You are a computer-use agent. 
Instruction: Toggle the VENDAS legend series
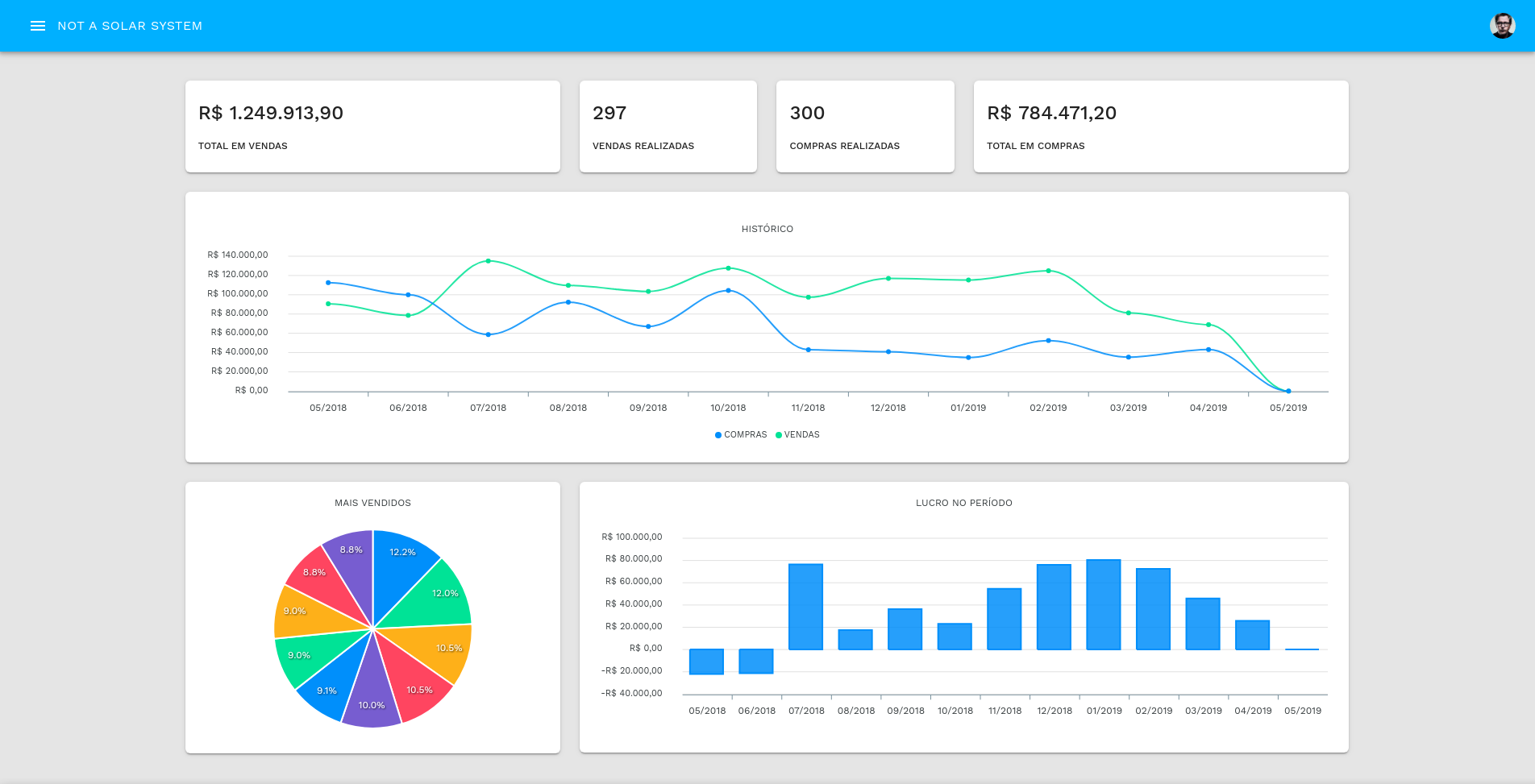797,434
